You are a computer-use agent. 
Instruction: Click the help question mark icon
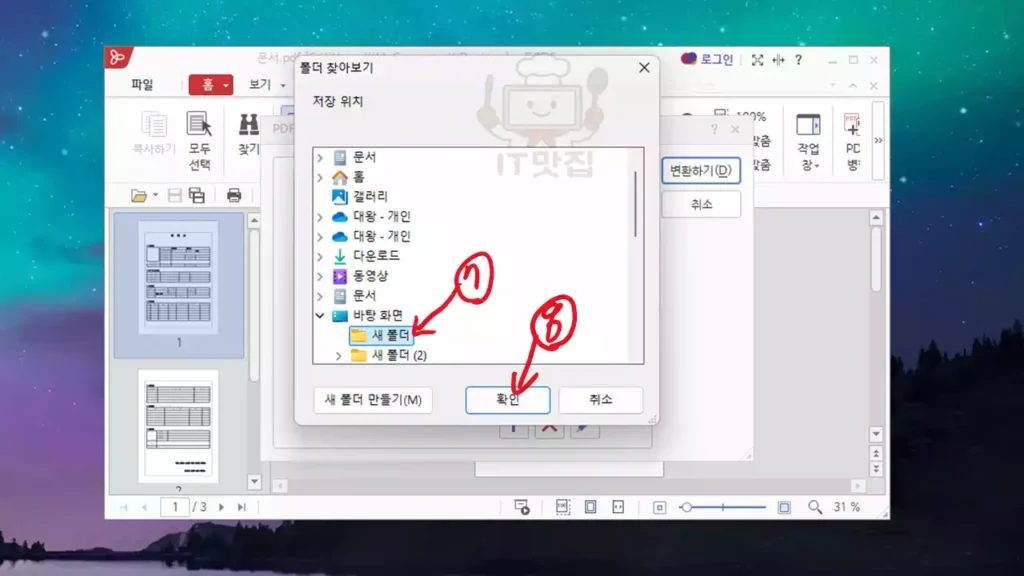798,60
